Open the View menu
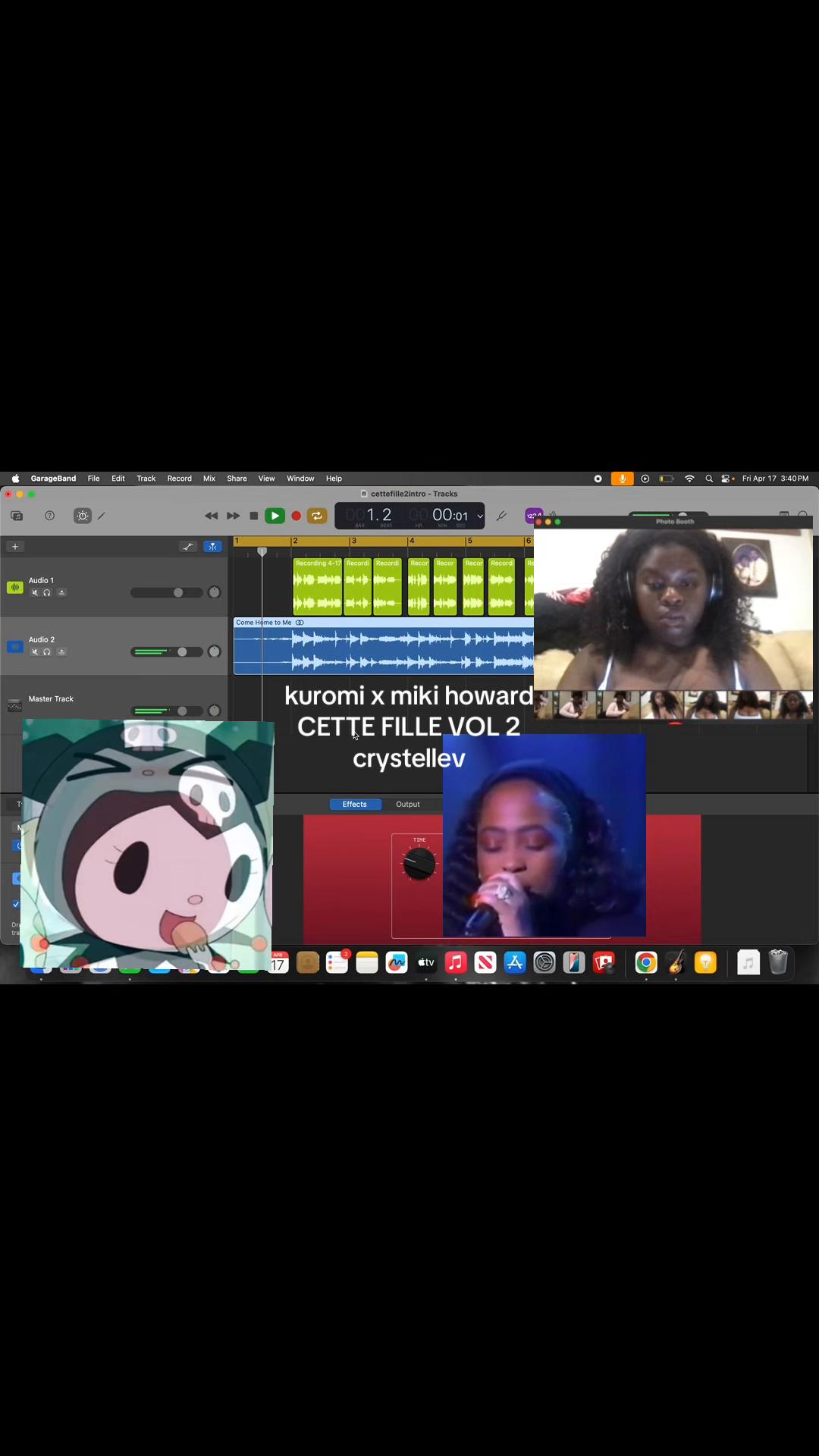819x1456 pixels. point(266,479)
